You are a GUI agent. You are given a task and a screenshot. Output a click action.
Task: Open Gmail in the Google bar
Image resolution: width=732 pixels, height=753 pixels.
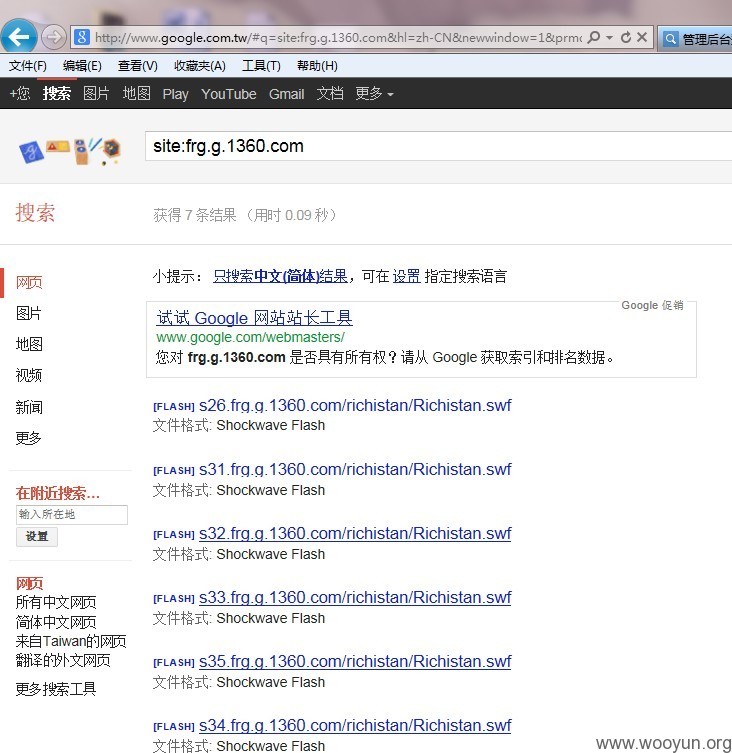286,94
